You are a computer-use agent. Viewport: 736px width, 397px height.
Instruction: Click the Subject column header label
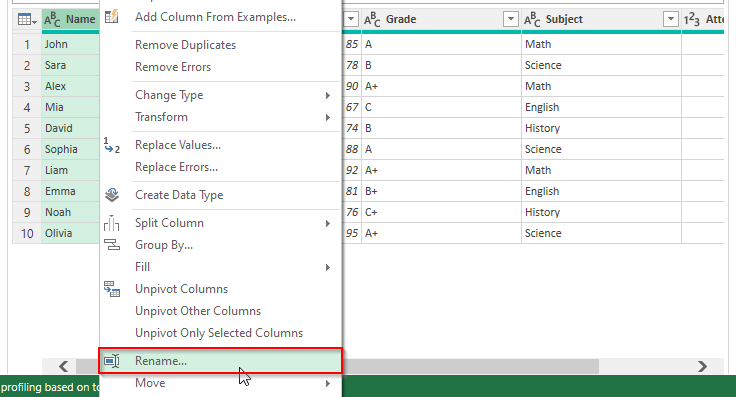564,19
